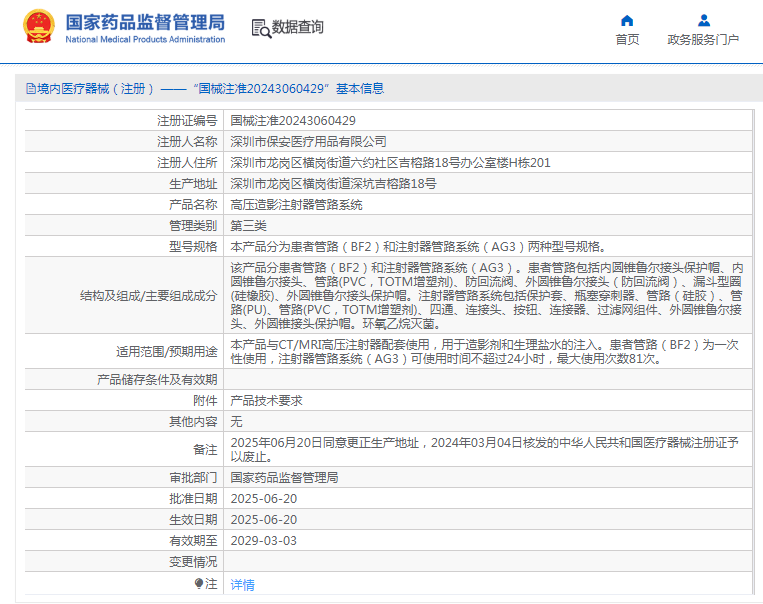Click the 生产地址 row label
The height and width of the screenshot is (604, 763).
coord(193,183)
